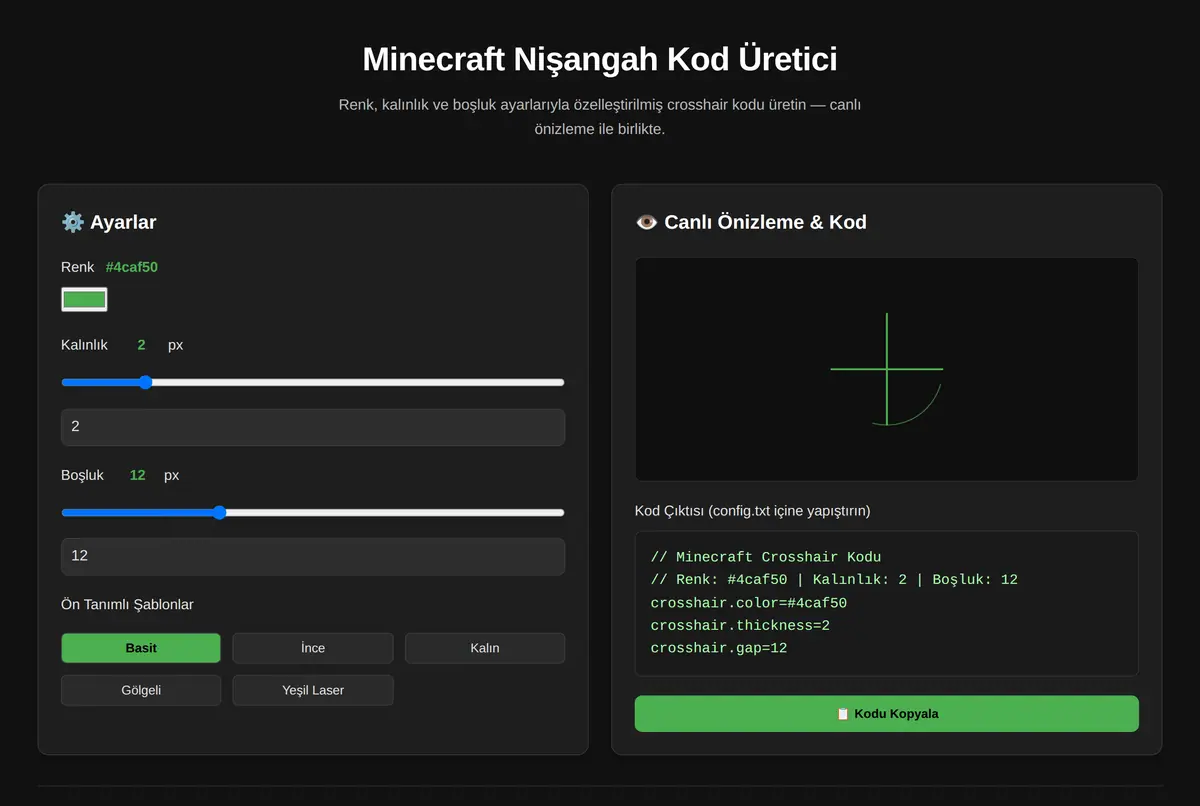Click the Ön Tanımlı Şablonlar label
This screenshot has height=806, width=1200.
coord(128,605)
